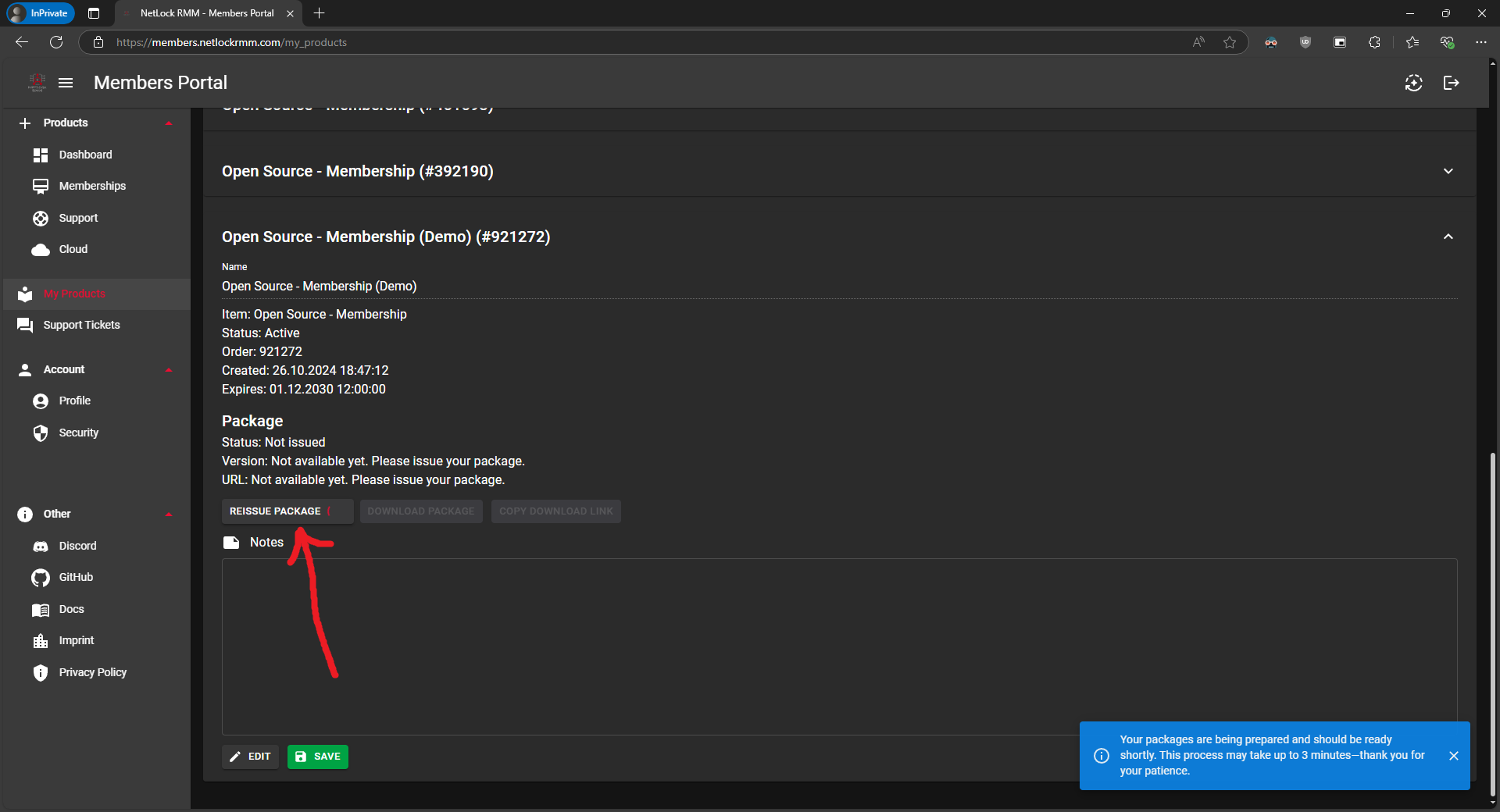The height and width of the screenshot is (812, 1500).
Task: Dismiss the packages being prepared notification
Action: 1453,756
